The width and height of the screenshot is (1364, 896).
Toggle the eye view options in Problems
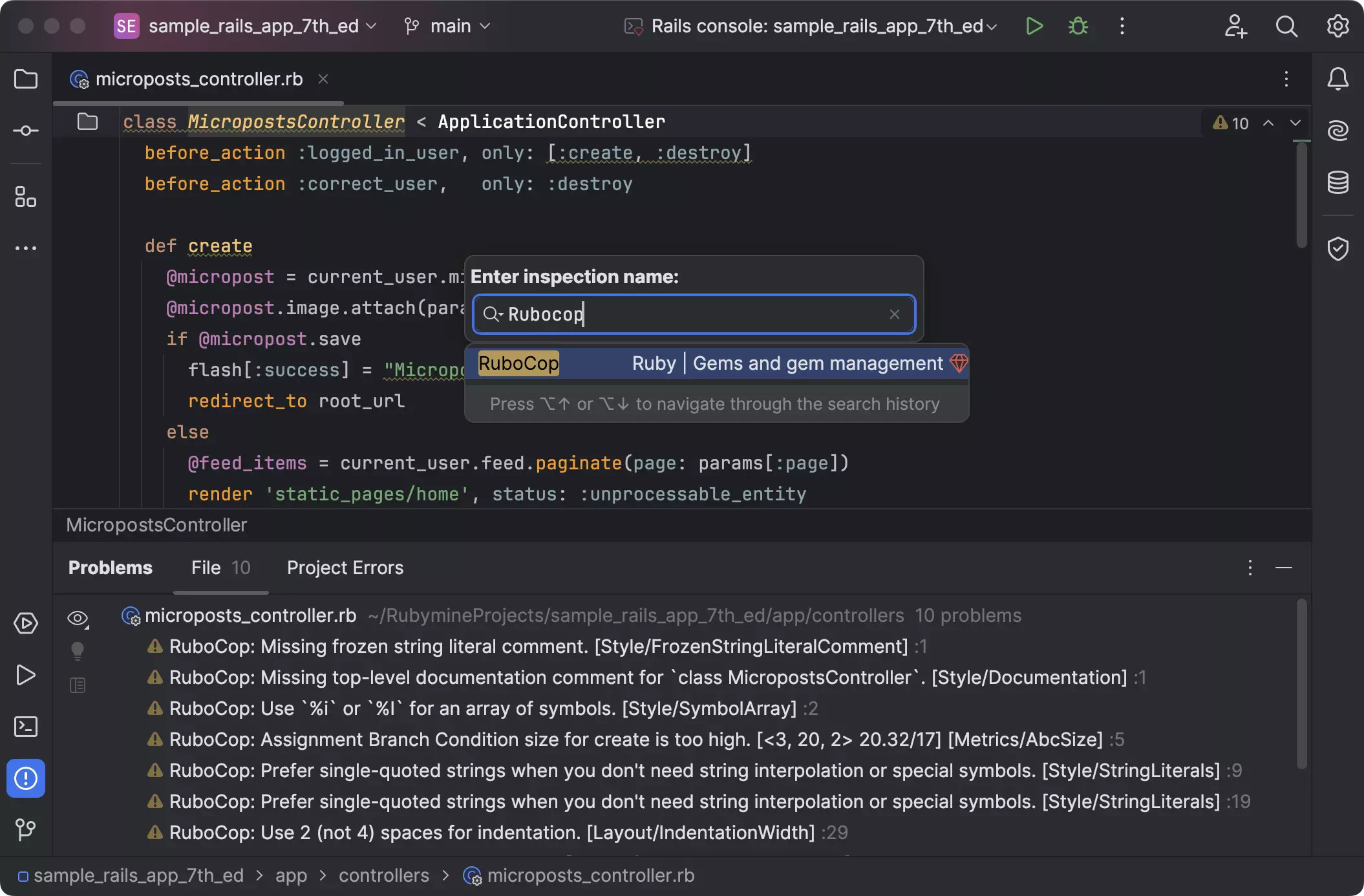coord(78,619)
